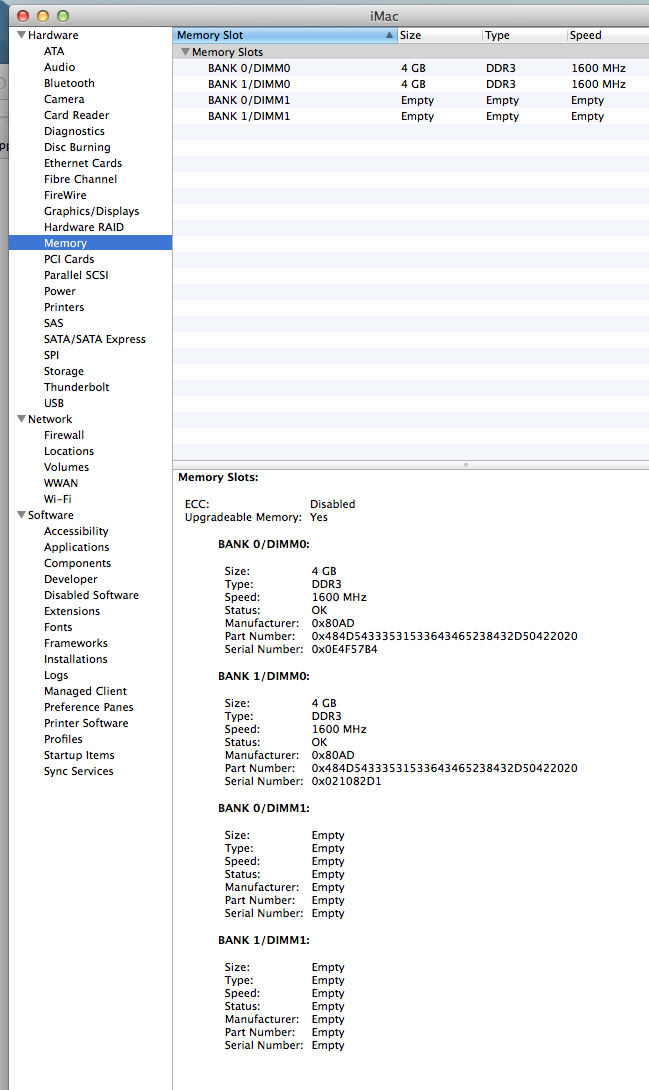The width and height of the screenshot is (649, 1090).
Task: Grab the pane divider handle dot
Action: [x=466, y=464]
